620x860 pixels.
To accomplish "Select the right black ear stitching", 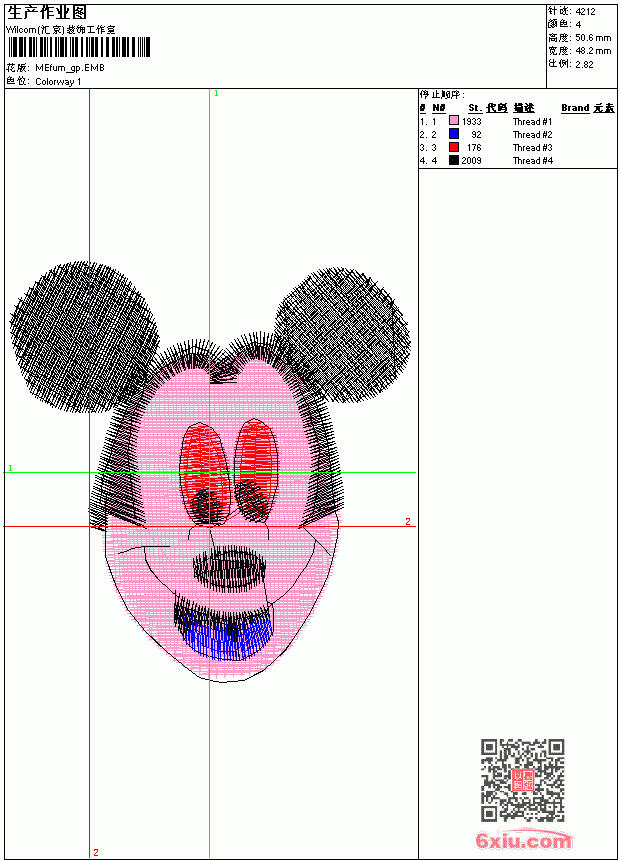I will (x=343, y=336).
